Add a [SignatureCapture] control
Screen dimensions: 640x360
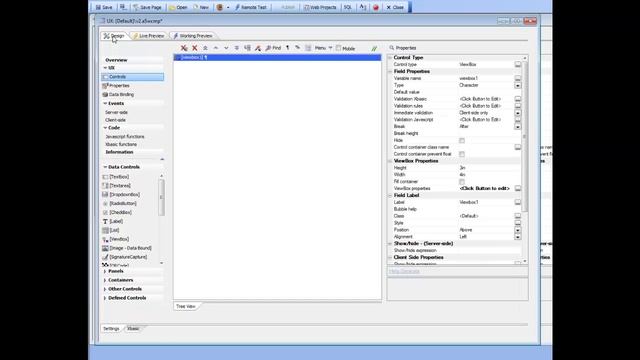pos(125,257)
